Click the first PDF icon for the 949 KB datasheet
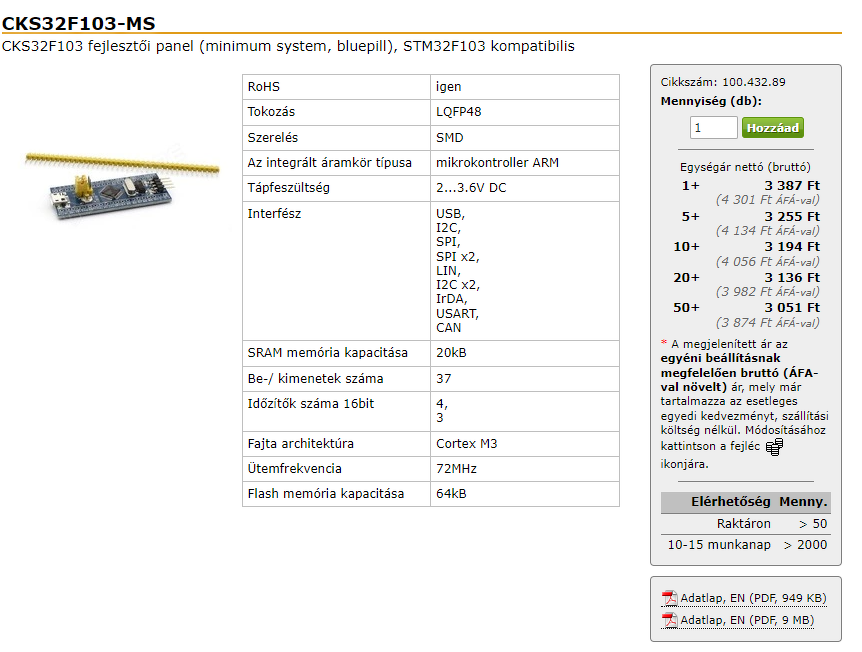Screen dimensions: 862x652 pyautogui.click(x=669, y=598)
